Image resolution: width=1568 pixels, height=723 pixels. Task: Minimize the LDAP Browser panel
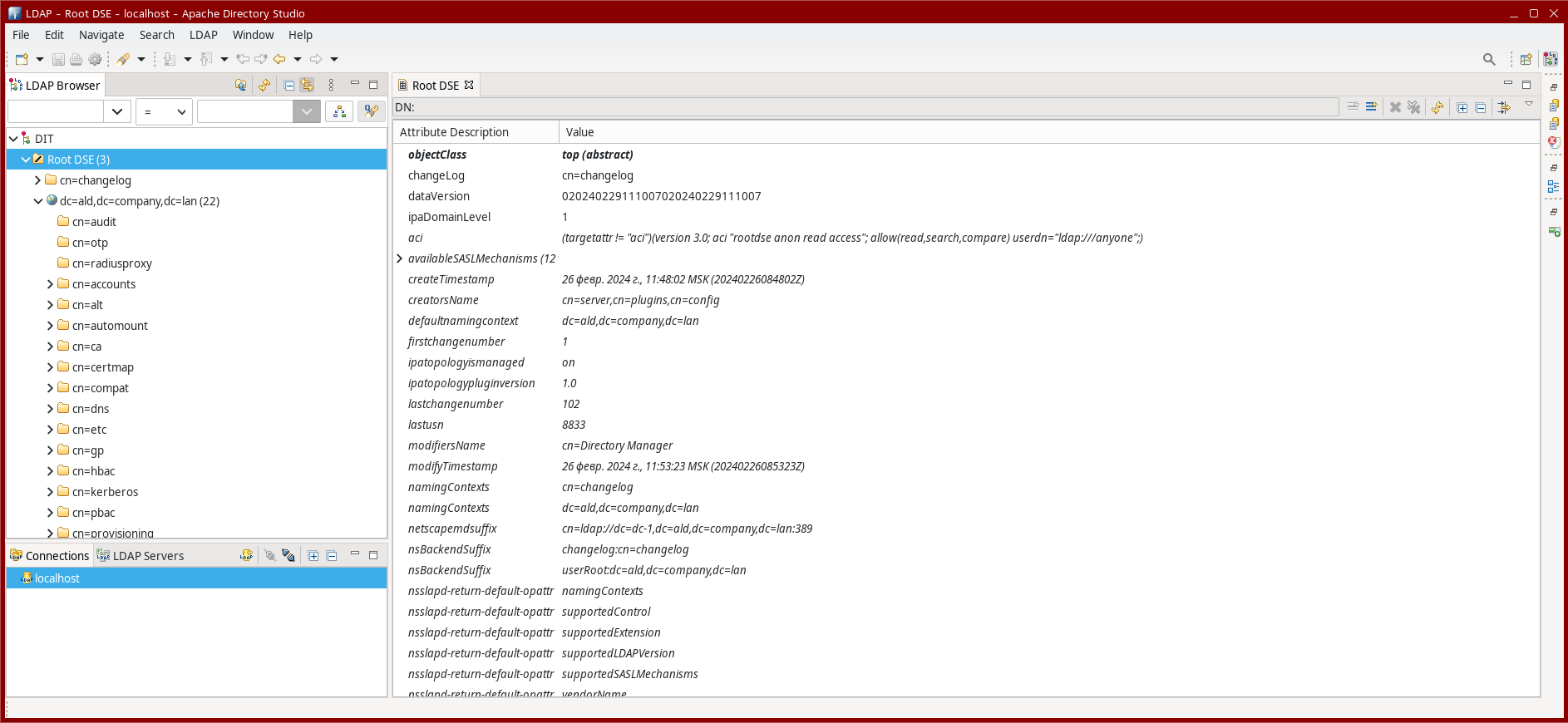click(x=355, y=84)
